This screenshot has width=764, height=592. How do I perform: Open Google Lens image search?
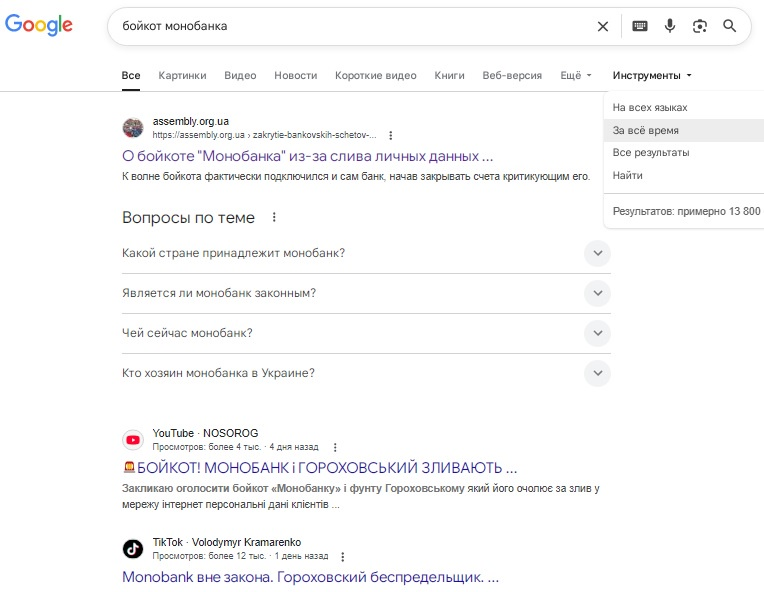coord(700,26)
